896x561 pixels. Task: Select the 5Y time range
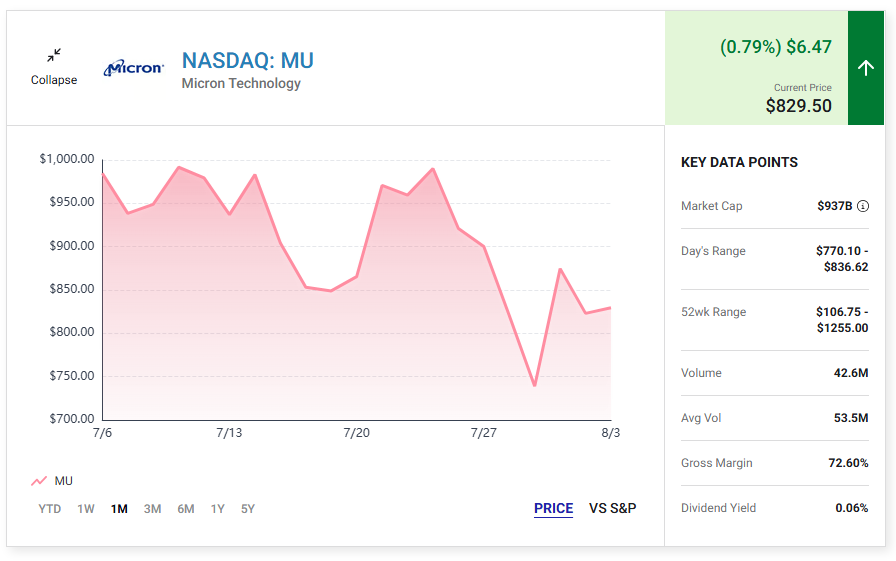pyautogui.click(x=247, y=509)
